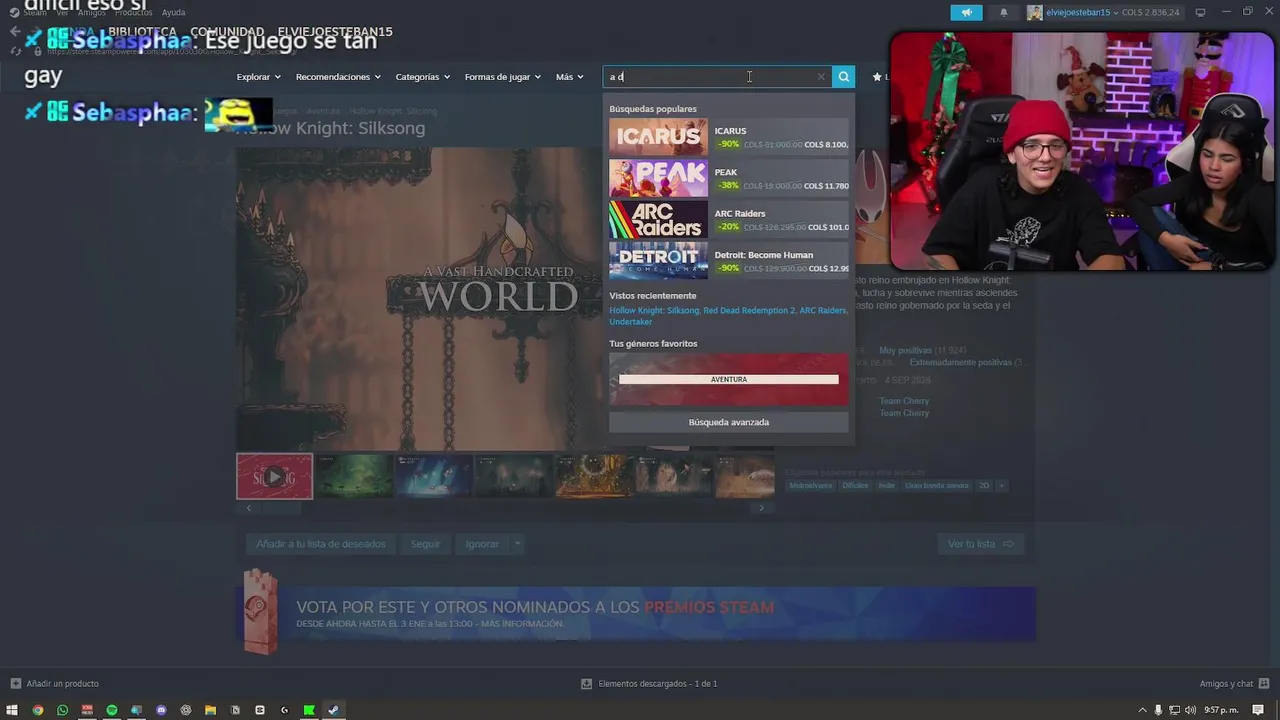1280x720 pixels.
Task: Expand the Categorías dropdown
Action: click(x=422, y=77)
